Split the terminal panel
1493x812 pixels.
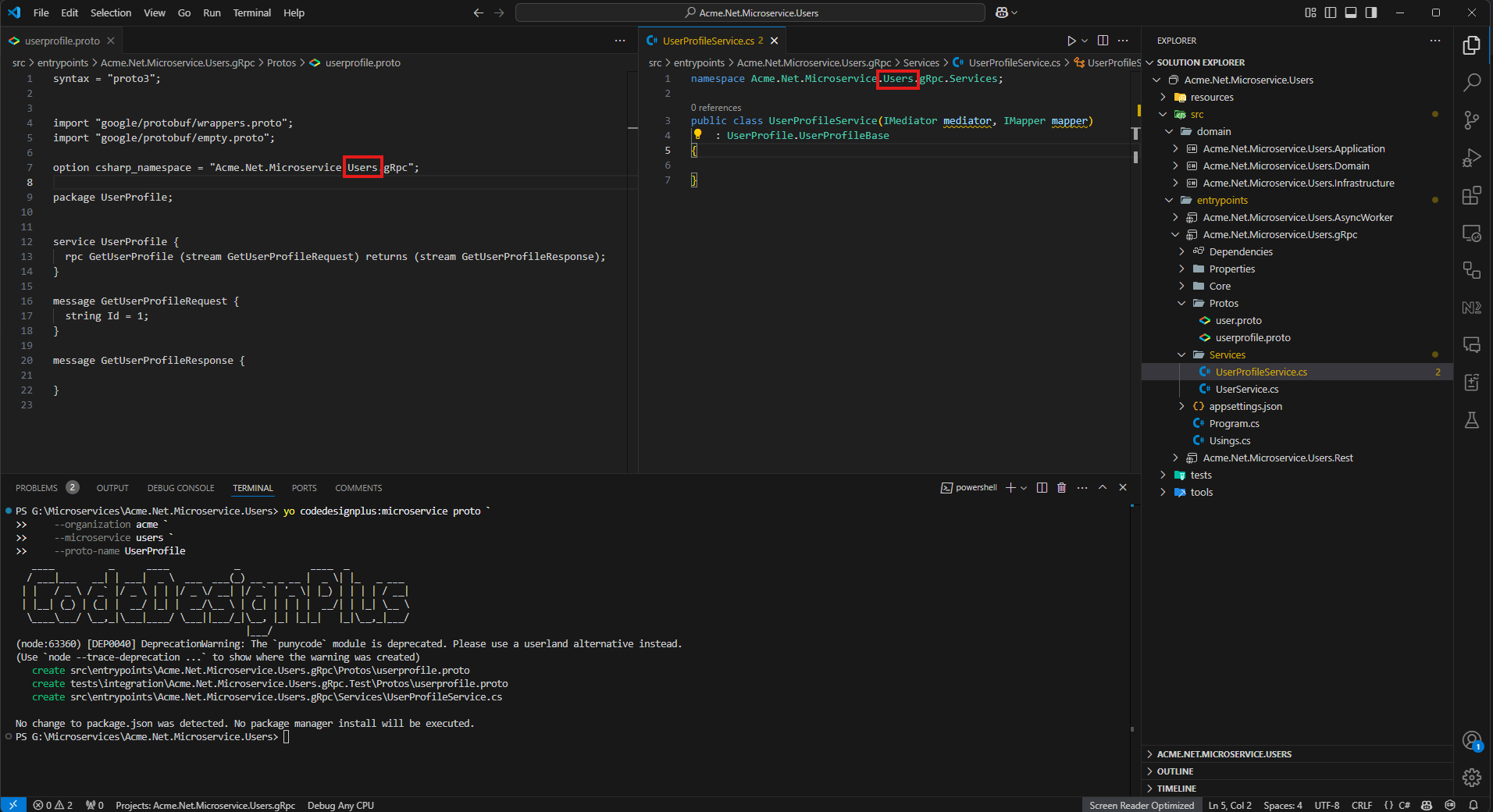click(x=1042, y=487)
